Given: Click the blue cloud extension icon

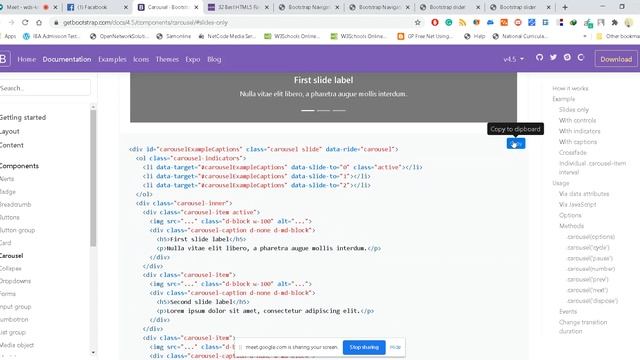Looking at the screenshot, I should pos(490,22).
